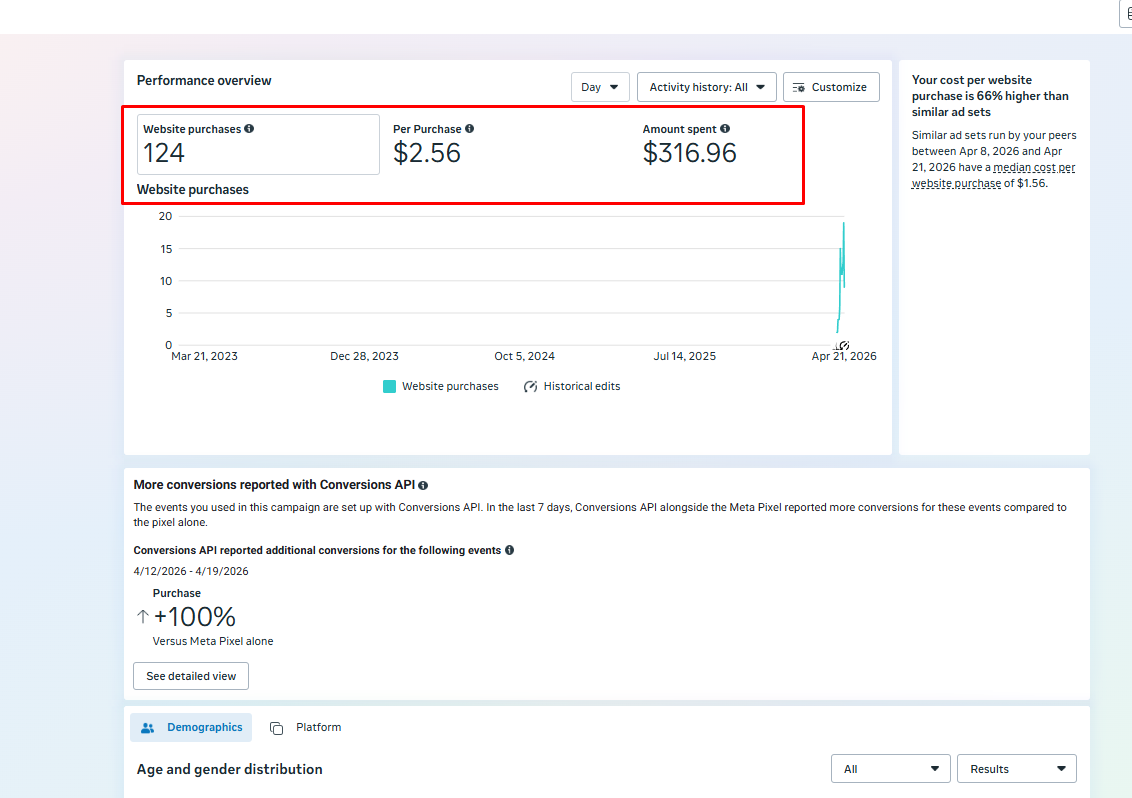
Task: Click the Mar 21, 2023 axis date label
Action: (204, 356)
